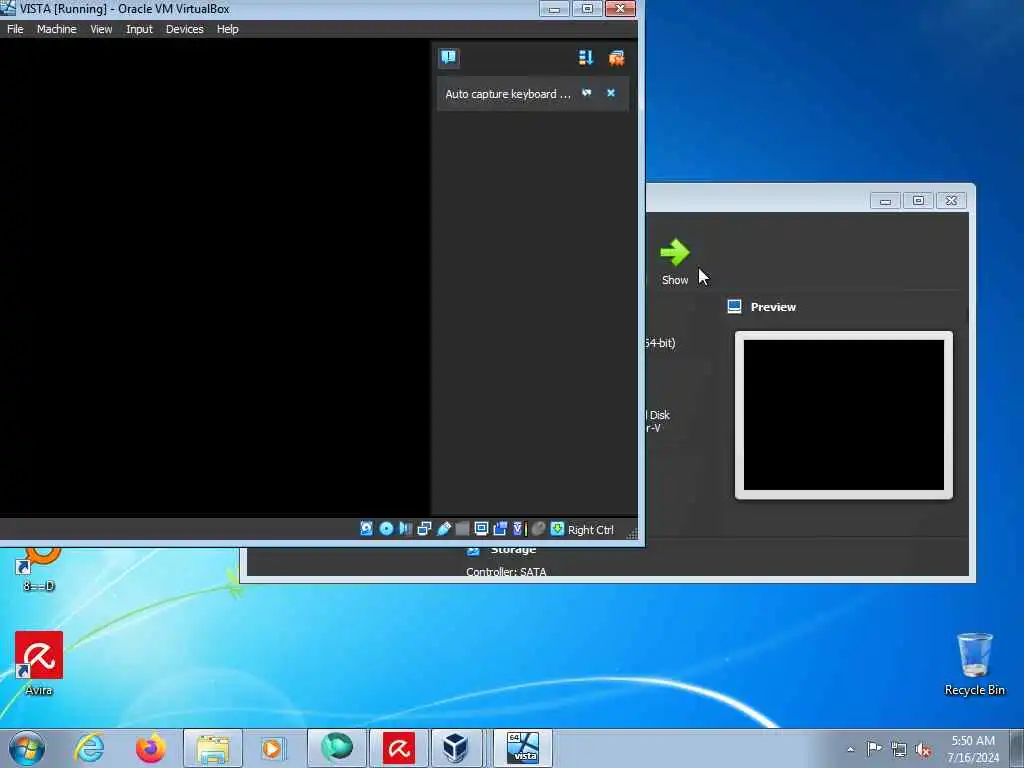
Task: Maximize the VirtualBox Manager window
Action: tap(918, 200)
